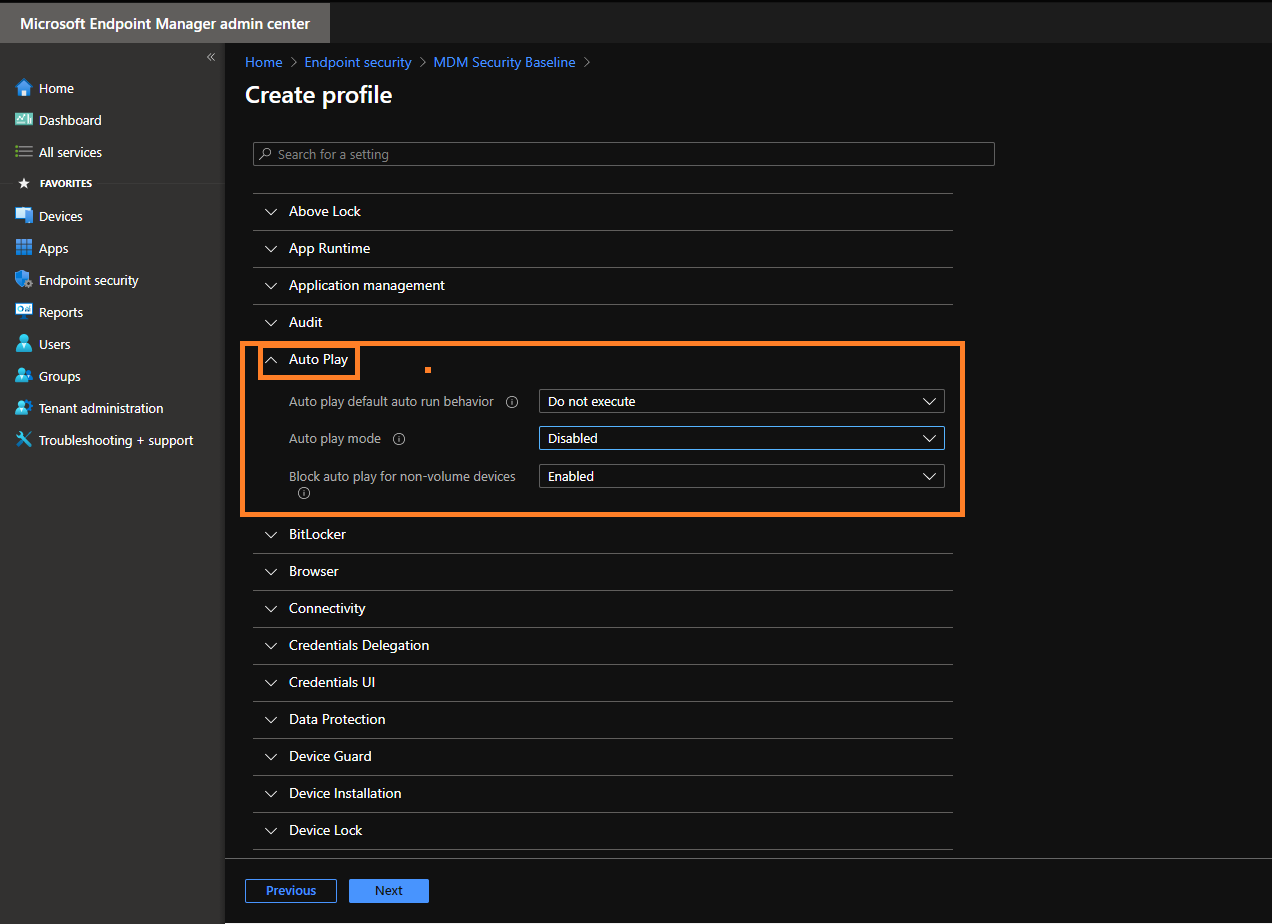Viewport: 1272px width, 924px height.
Task: Click the Reports icon in sidebar
Action: (x=24, y=312)
